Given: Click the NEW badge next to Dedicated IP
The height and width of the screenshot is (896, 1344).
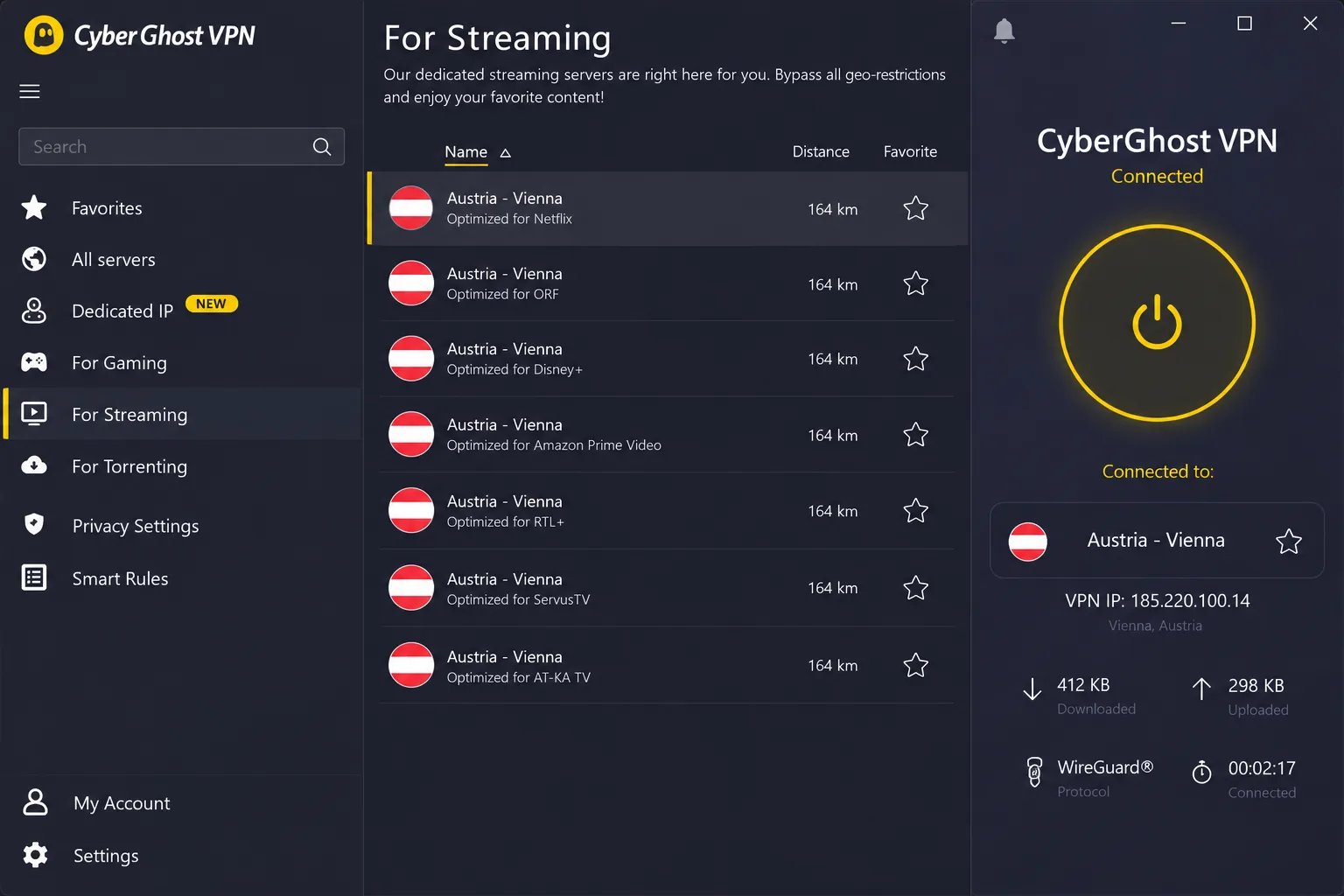Looking at the screenshot, I should pos(212,304).
